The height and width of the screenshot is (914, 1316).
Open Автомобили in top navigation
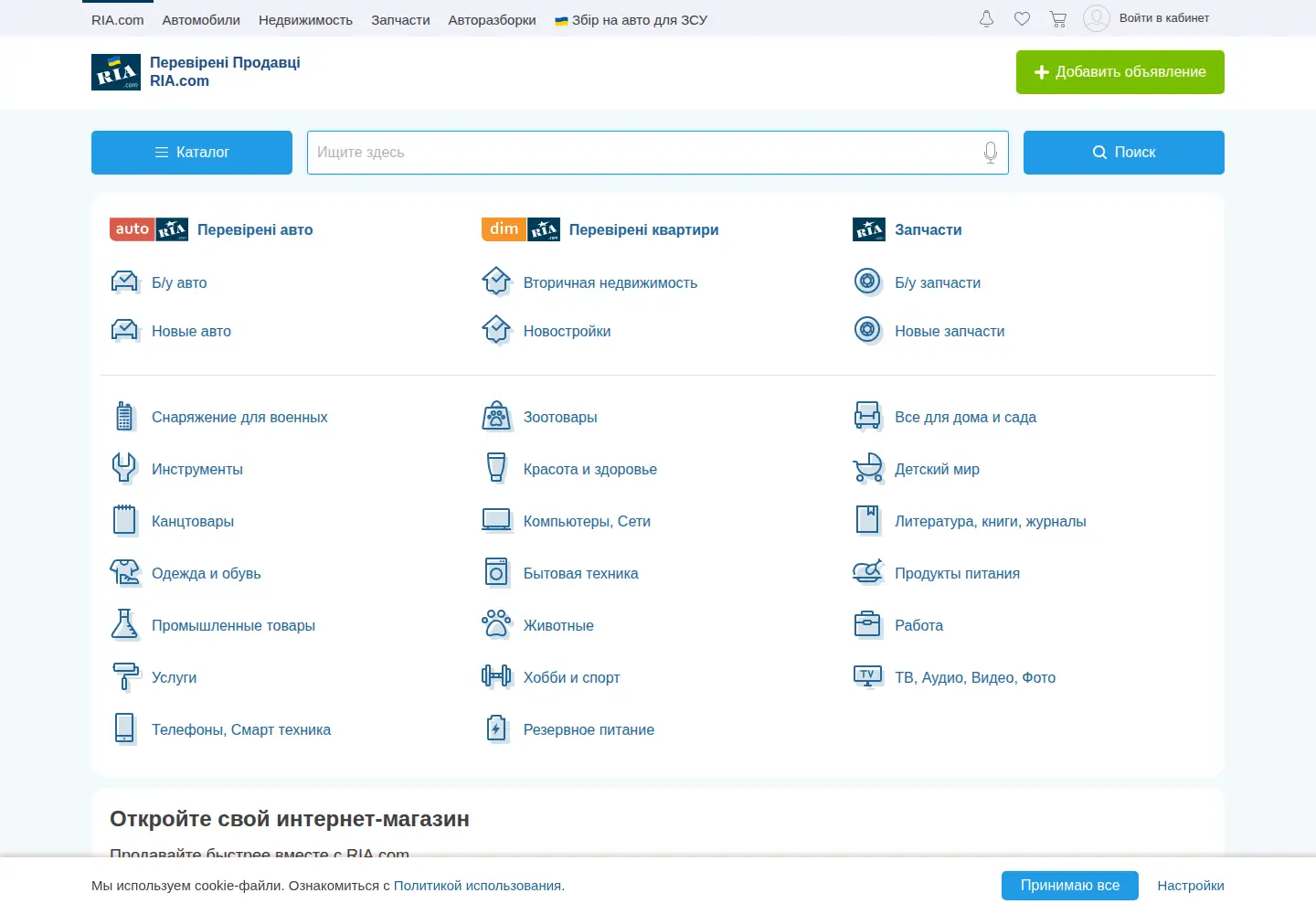pos(201,20)
